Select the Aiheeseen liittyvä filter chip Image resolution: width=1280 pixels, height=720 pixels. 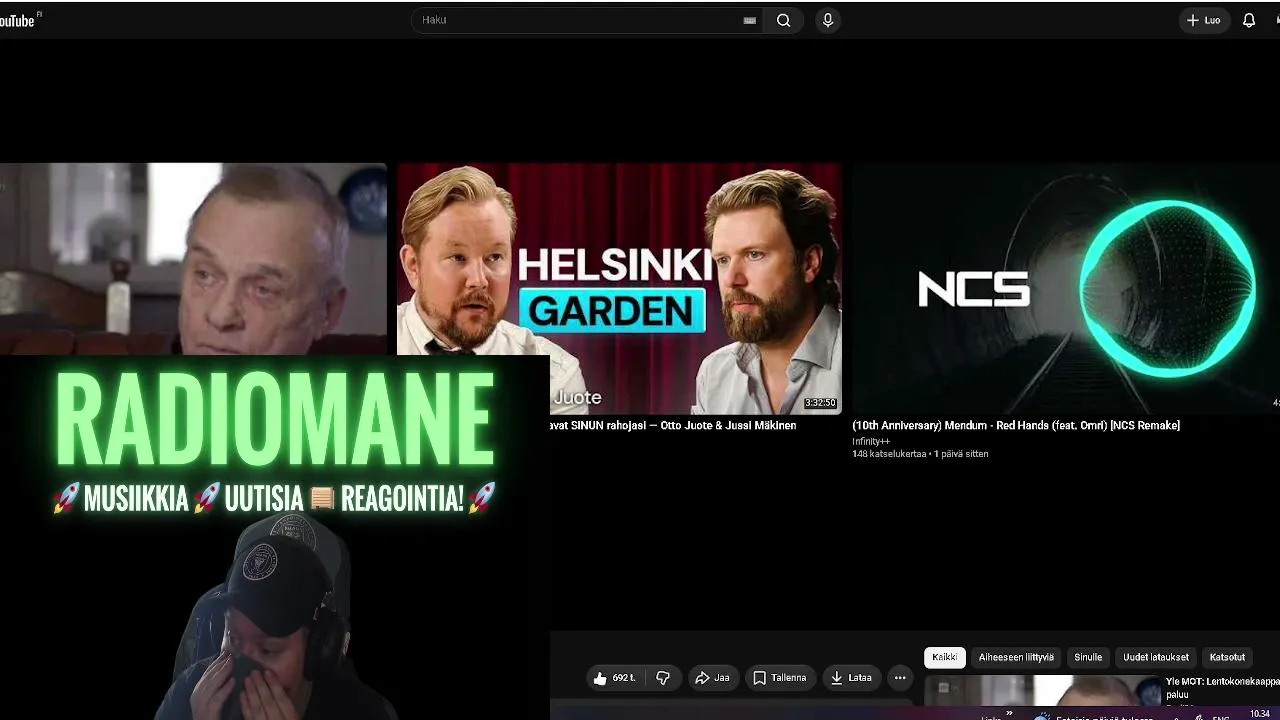(x=1016, y=657)
